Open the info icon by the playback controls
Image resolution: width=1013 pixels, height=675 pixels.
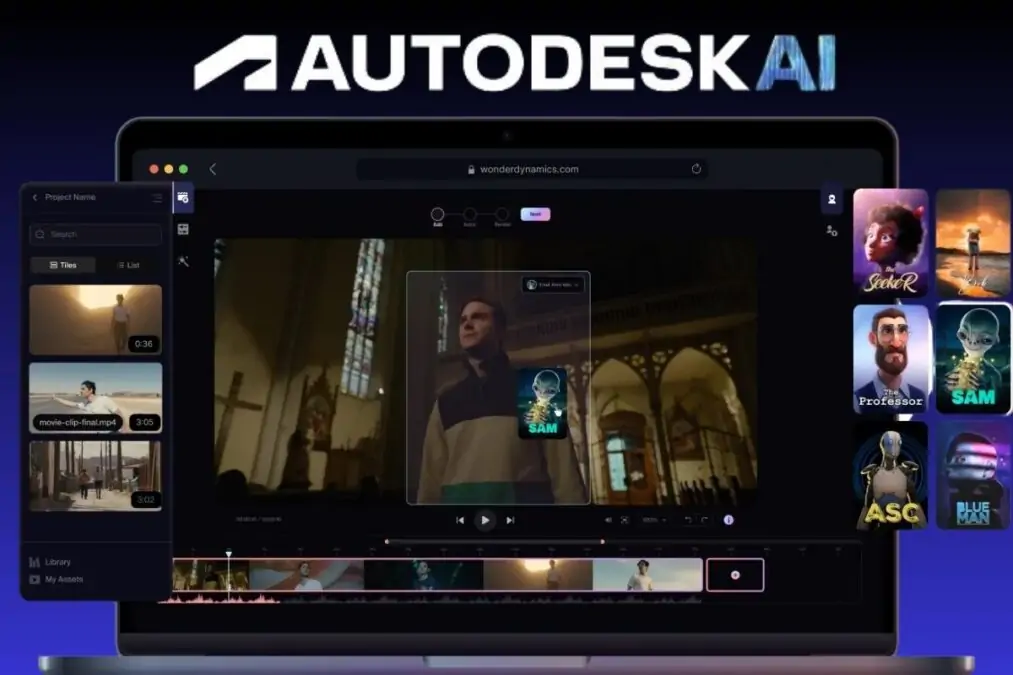coord(728,520)
